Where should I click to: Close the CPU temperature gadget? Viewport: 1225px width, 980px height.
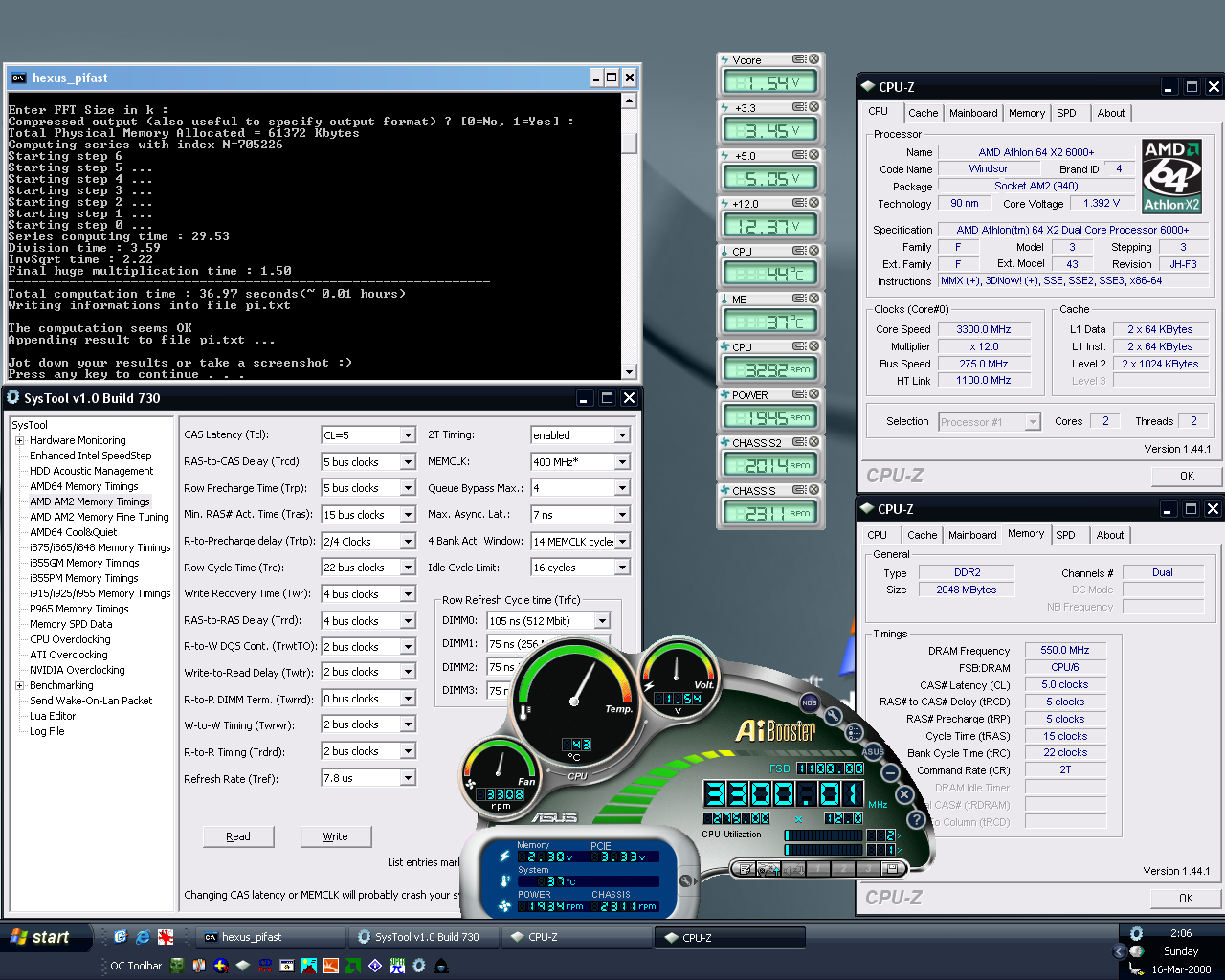814,251
